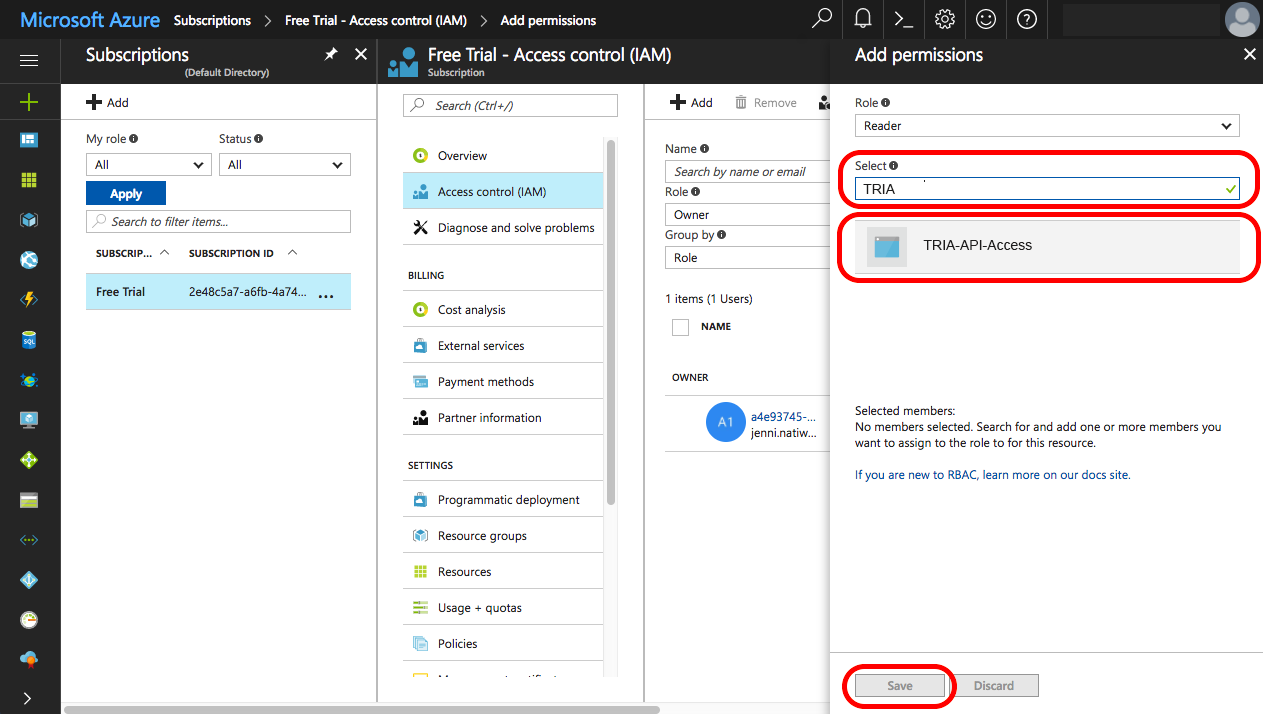Close the Add permissions panel
This screenshot has width=1263, height=714.
[1249, 55]
